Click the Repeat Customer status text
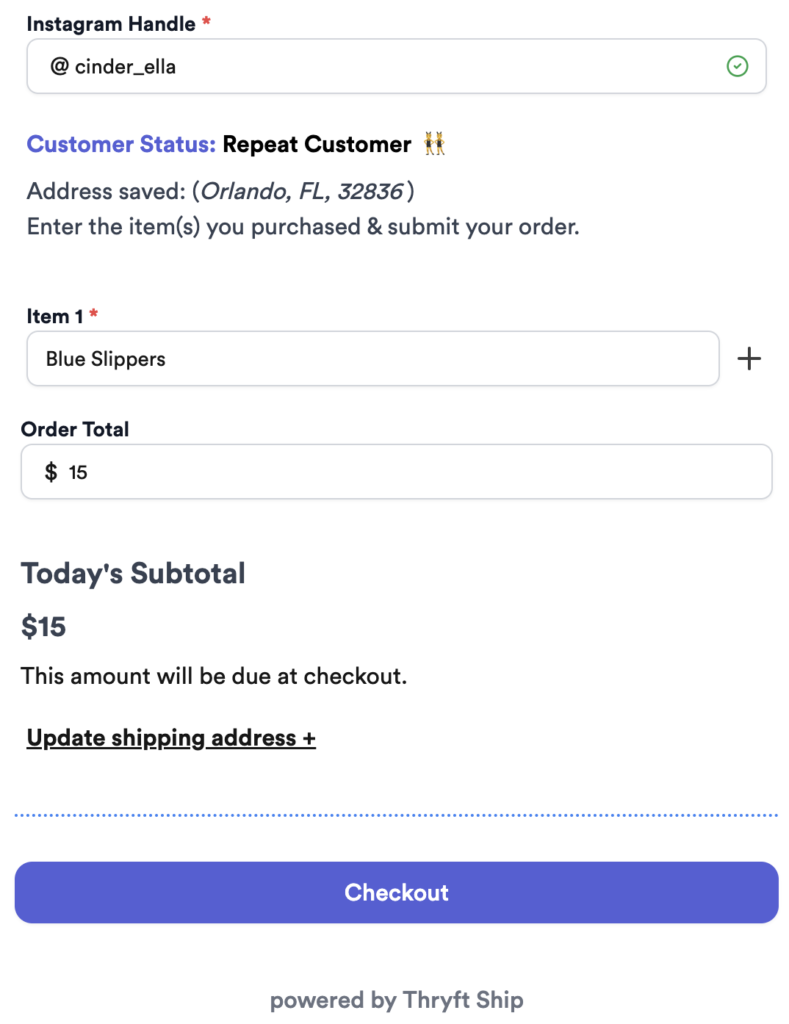This screenshot has width=789, height=1024. tap(317, 144)
